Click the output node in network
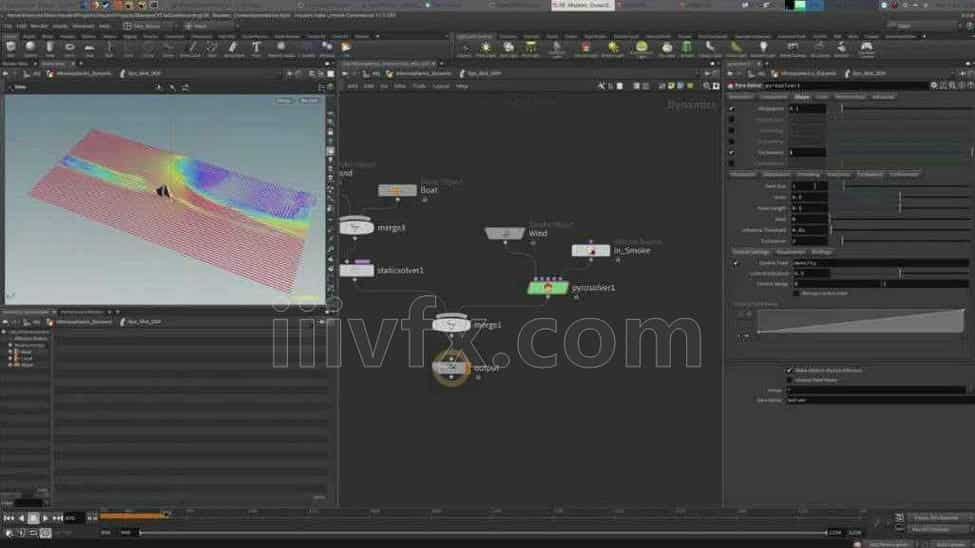Viewport: 975px width, 548px height. [451, 368]
